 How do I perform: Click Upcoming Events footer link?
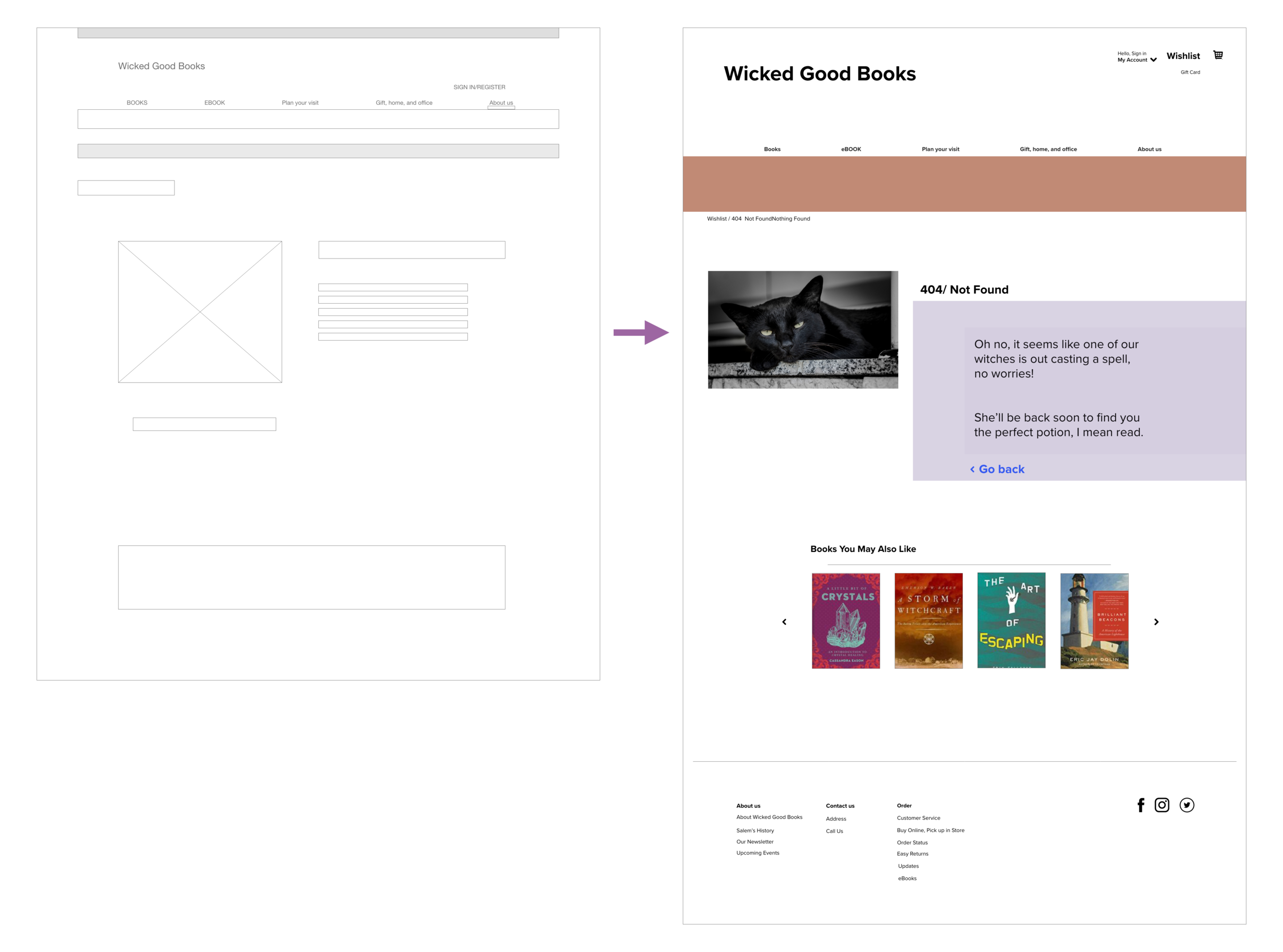[757, 853]
